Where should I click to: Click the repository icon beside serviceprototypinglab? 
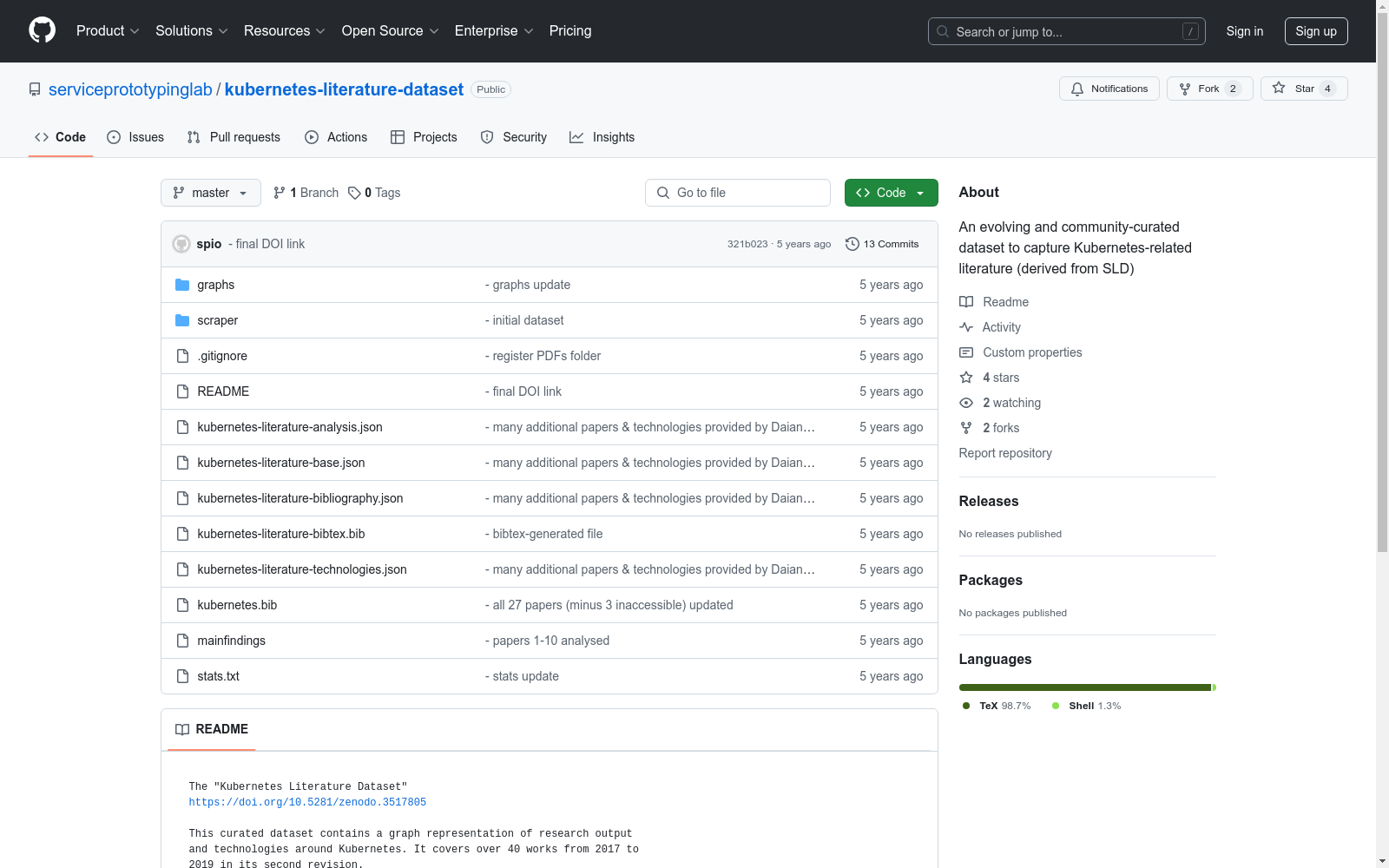pyautogui.click(x=35, y=89)
